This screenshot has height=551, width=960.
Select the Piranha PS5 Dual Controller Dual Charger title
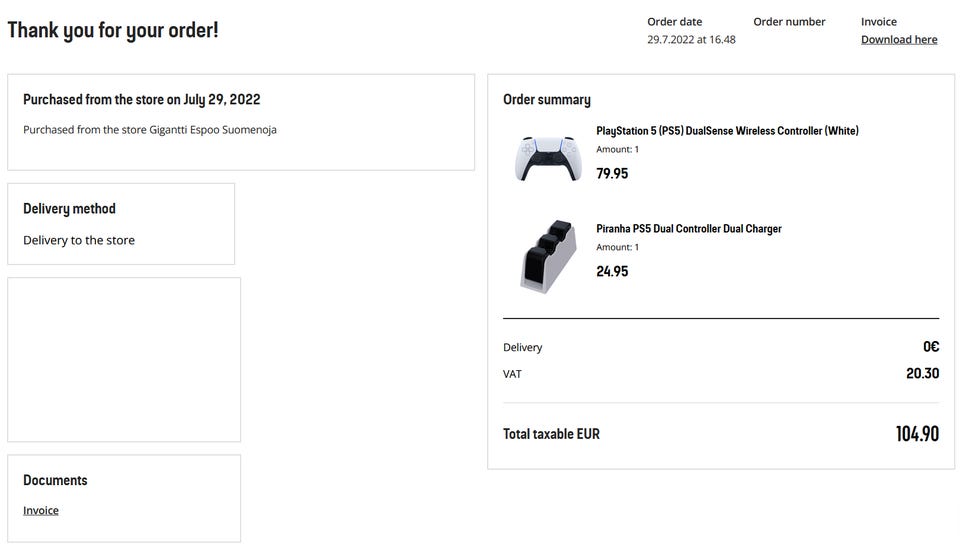[x=689, y=228]
